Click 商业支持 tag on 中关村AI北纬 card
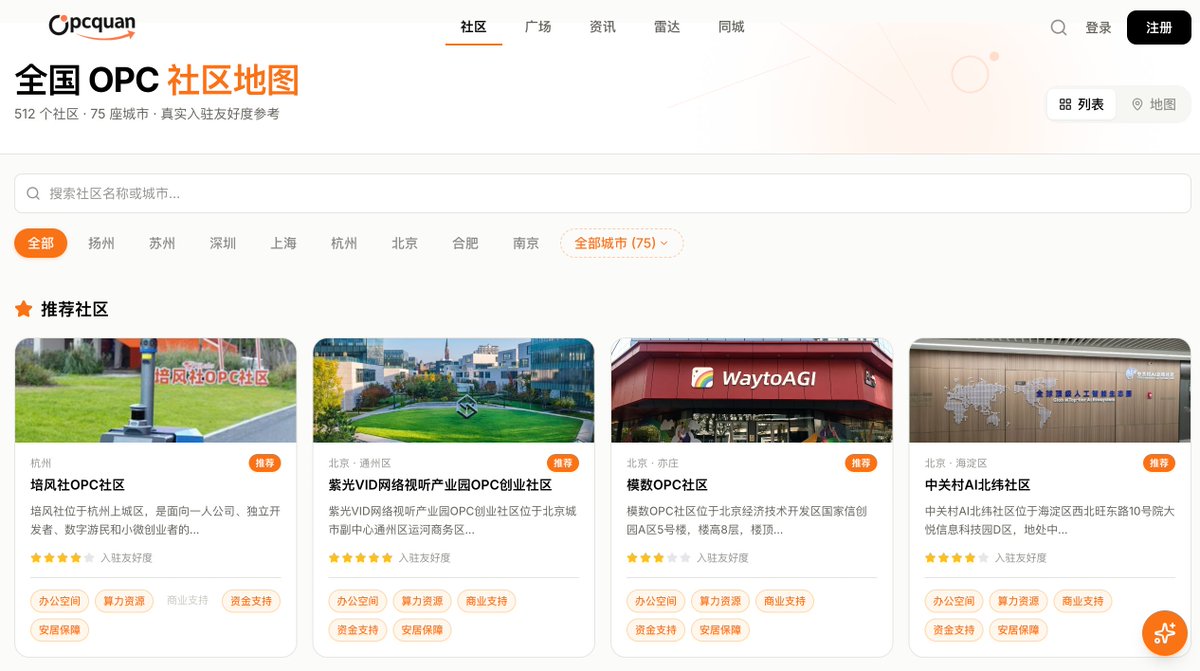Viewport: 1200px width, 671px height. tap(1083, 601)
